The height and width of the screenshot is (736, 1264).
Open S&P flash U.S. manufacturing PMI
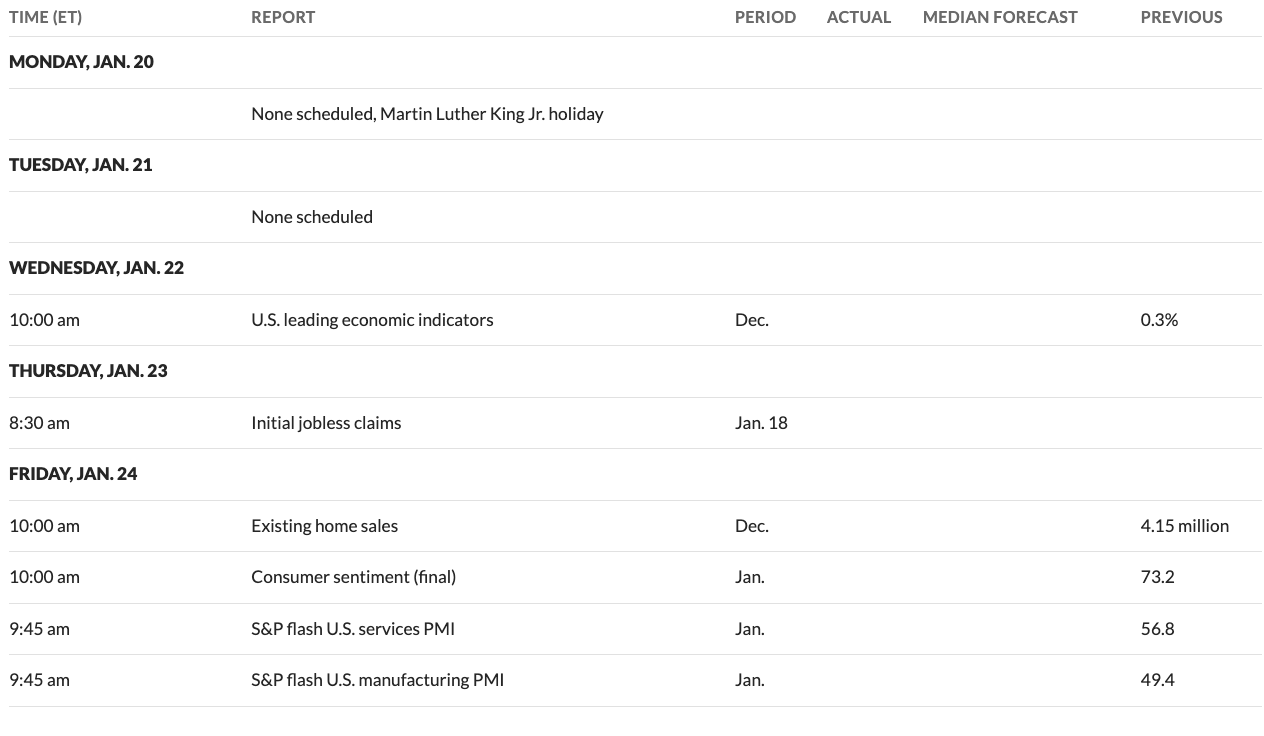tap(377, 680)
